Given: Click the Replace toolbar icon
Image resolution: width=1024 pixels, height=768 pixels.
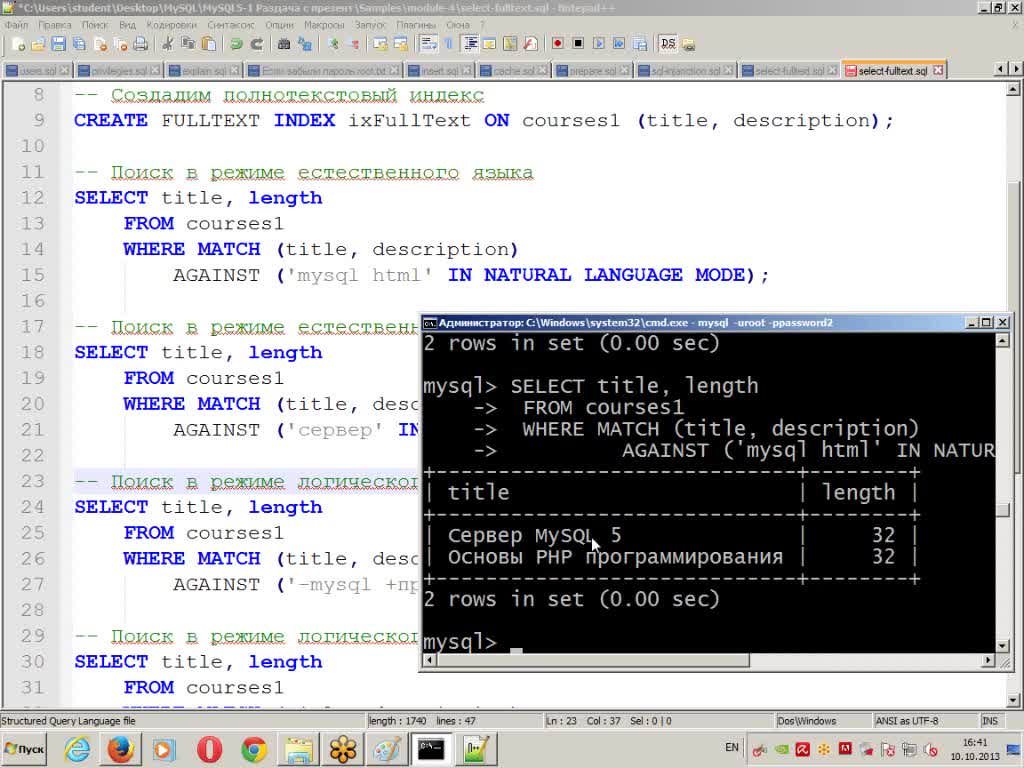Looking at the screenshot, I should [304, 44].
